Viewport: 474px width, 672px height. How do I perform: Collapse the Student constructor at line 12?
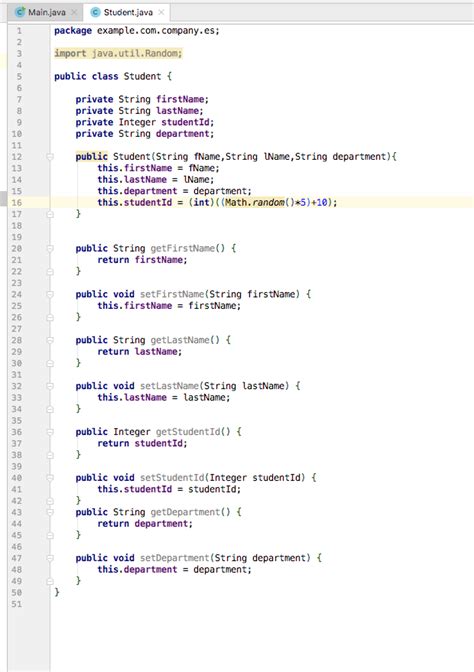pos(50,157)
